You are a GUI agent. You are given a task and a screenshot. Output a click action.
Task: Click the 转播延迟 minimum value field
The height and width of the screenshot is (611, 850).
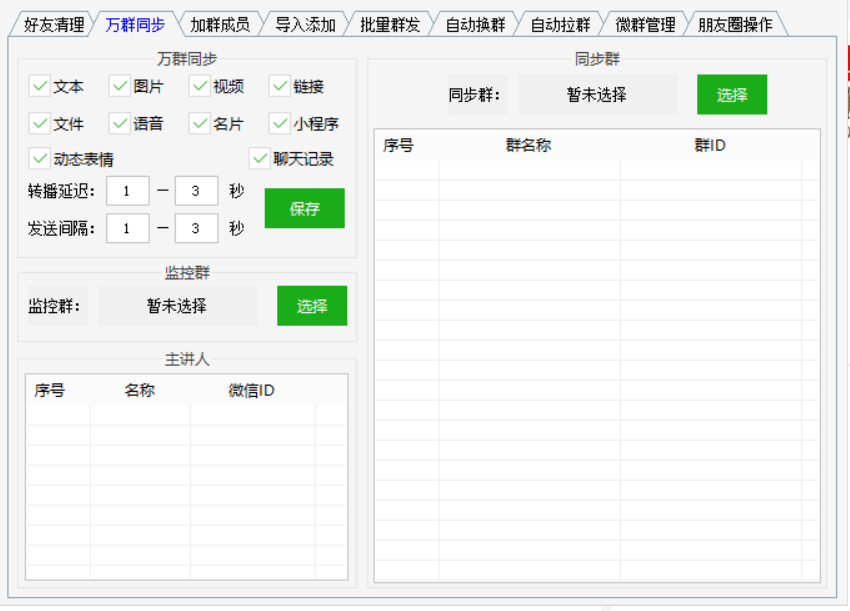coord(128,192)
